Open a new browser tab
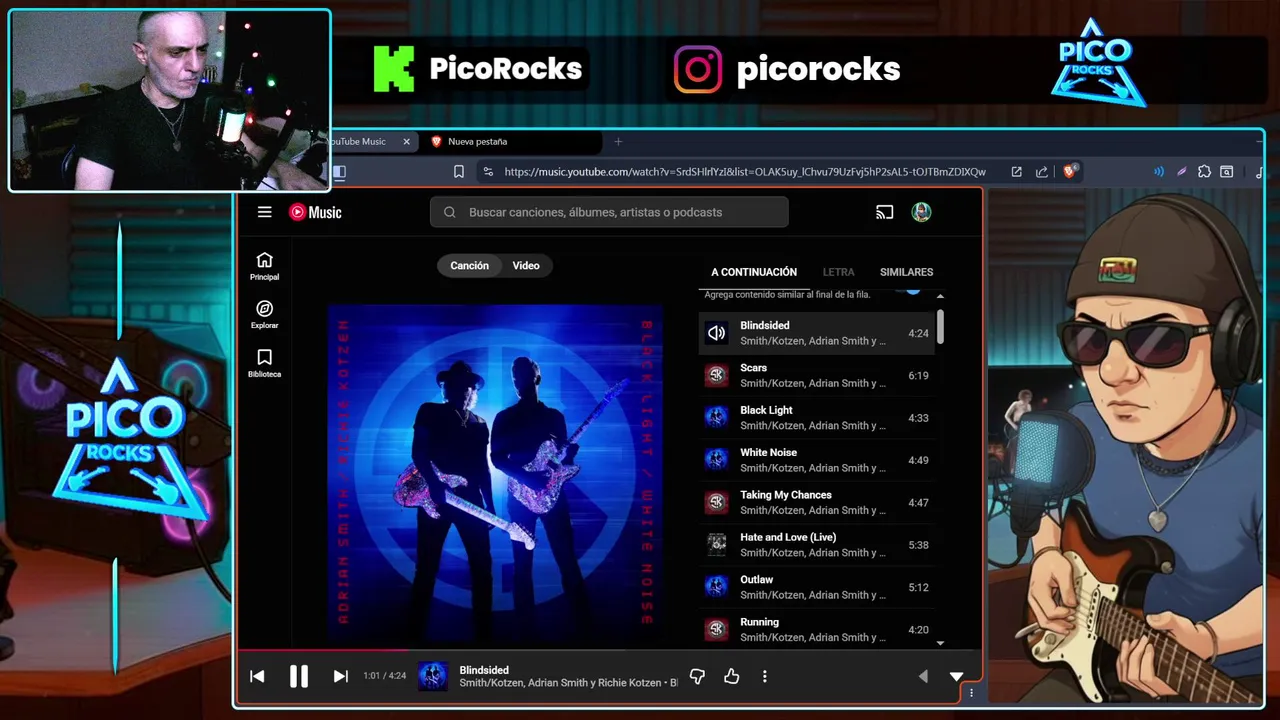Screen dimensions: 1280x720 pyautogui.click(x=618, y=142)
